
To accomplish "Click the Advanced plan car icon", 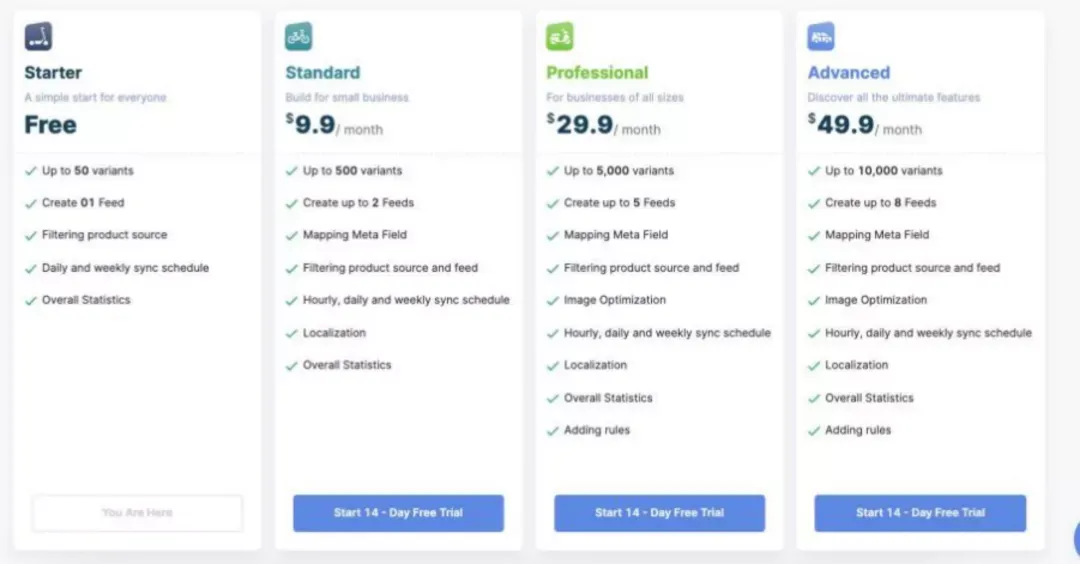I will pyautogui.click(x=820, y=36).
